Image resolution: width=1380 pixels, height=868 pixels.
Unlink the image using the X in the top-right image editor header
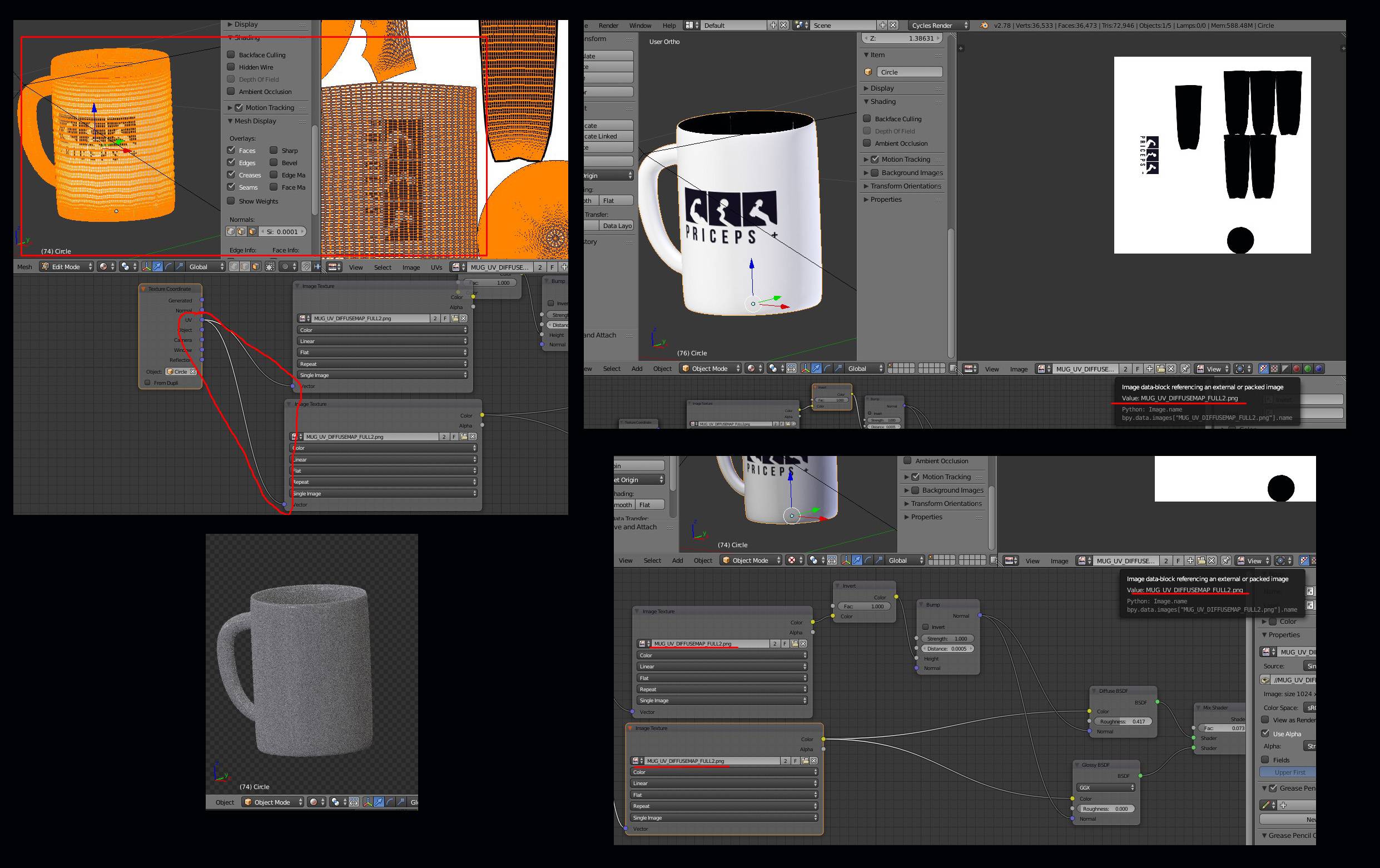(x=1171, y=369)
